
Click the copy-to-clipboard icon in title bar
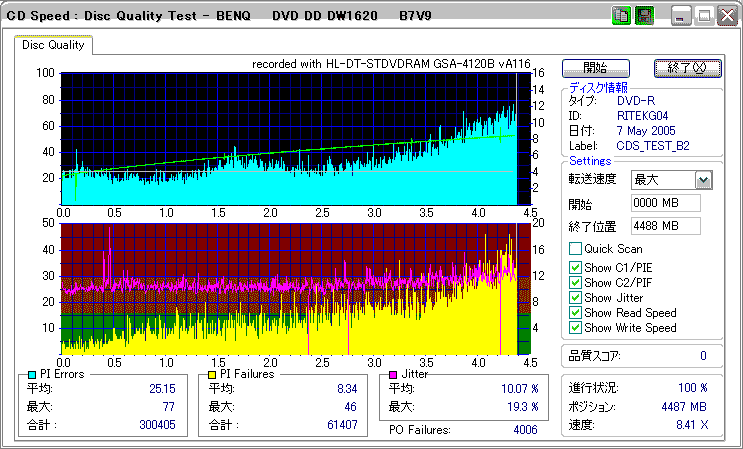click(x=620, y=16)
